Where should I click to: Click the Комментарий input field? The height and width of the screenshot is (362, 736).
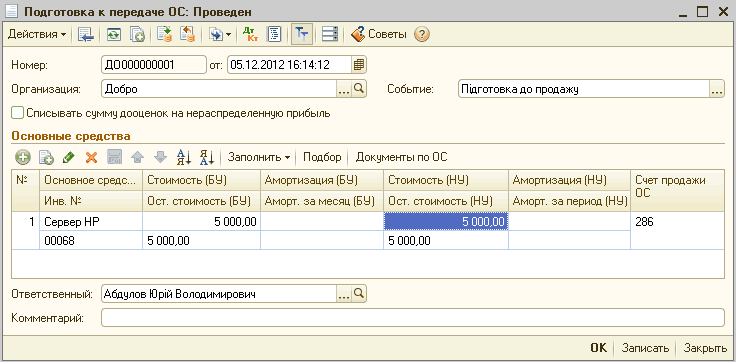(x=413, y=317)
